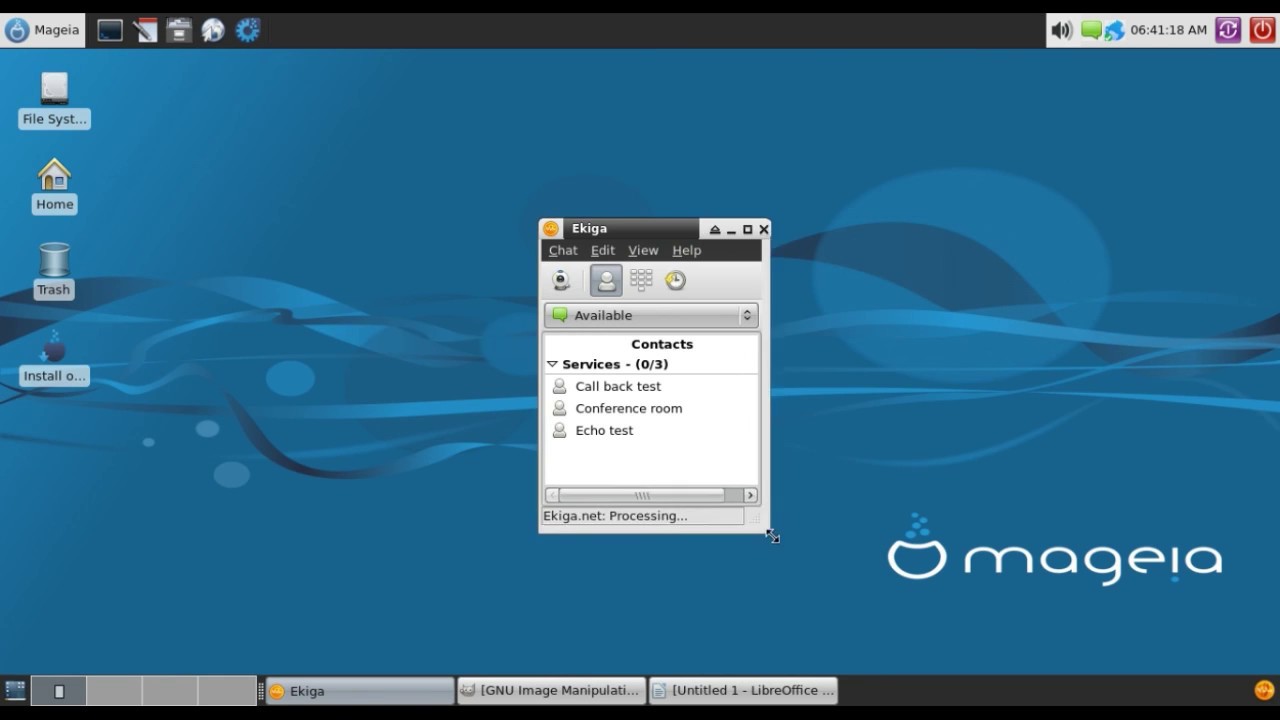This screenshot has width=1280, height=720.
Task: Select the Conference room contact
Action: 629,408
